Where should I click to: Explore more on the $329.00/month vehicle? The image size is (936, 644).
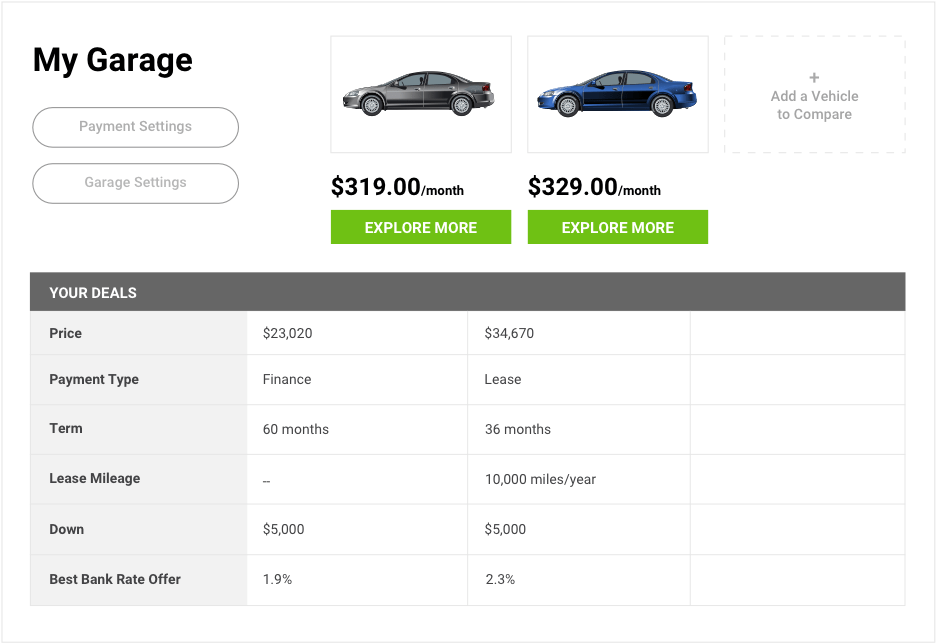pyautogui.click(x=617, y=227)
